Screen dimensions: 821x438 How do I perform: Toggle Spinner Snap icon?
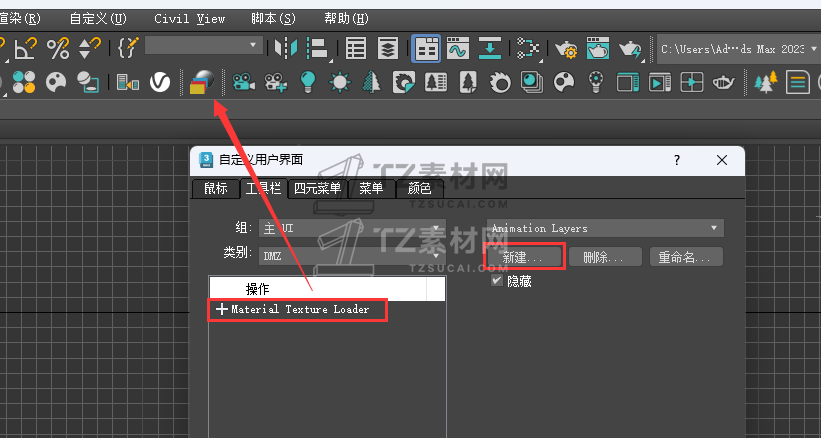point(90,48)
